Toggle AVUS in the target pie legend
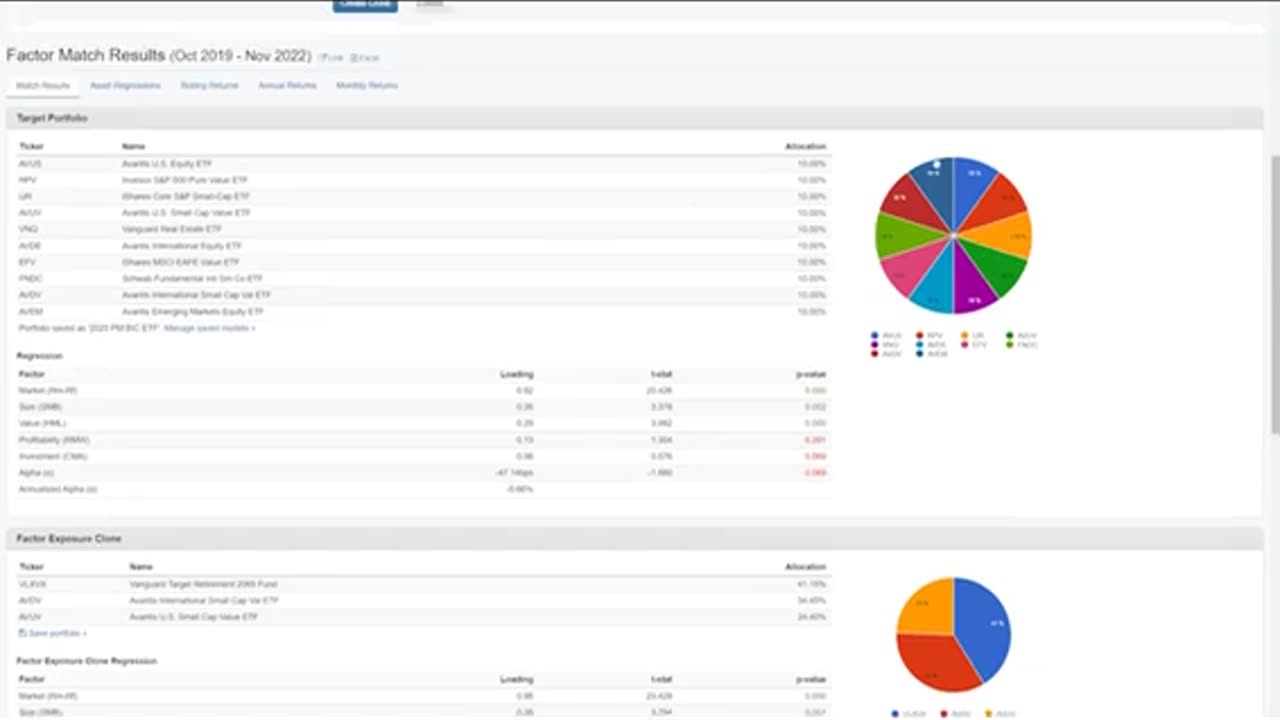Screen dimensions: 1280x720 [x=886, y=336]
